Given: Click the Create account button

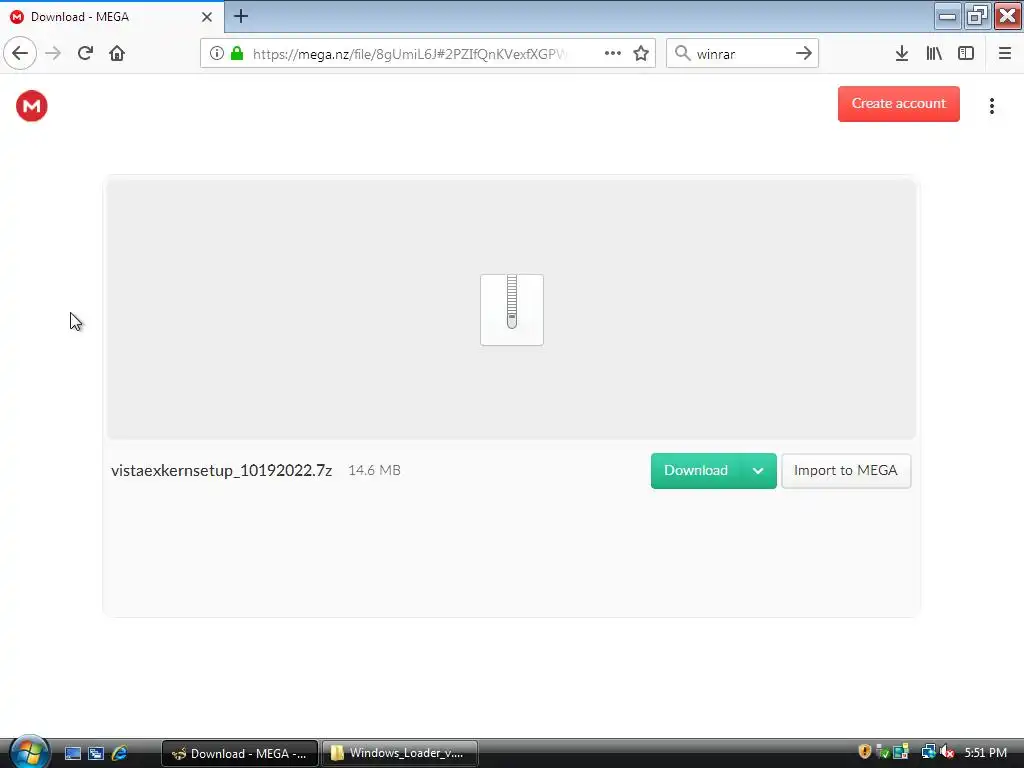Looking at the screenshot, I should point(899,104).
